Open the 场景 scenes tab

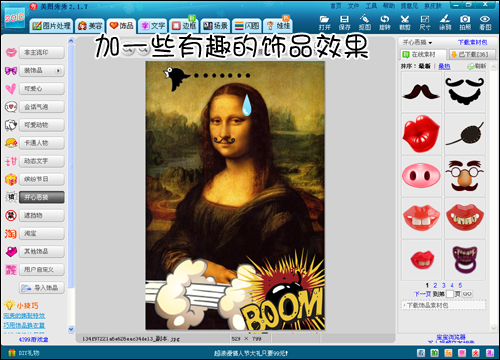click(x=215, y=26)
